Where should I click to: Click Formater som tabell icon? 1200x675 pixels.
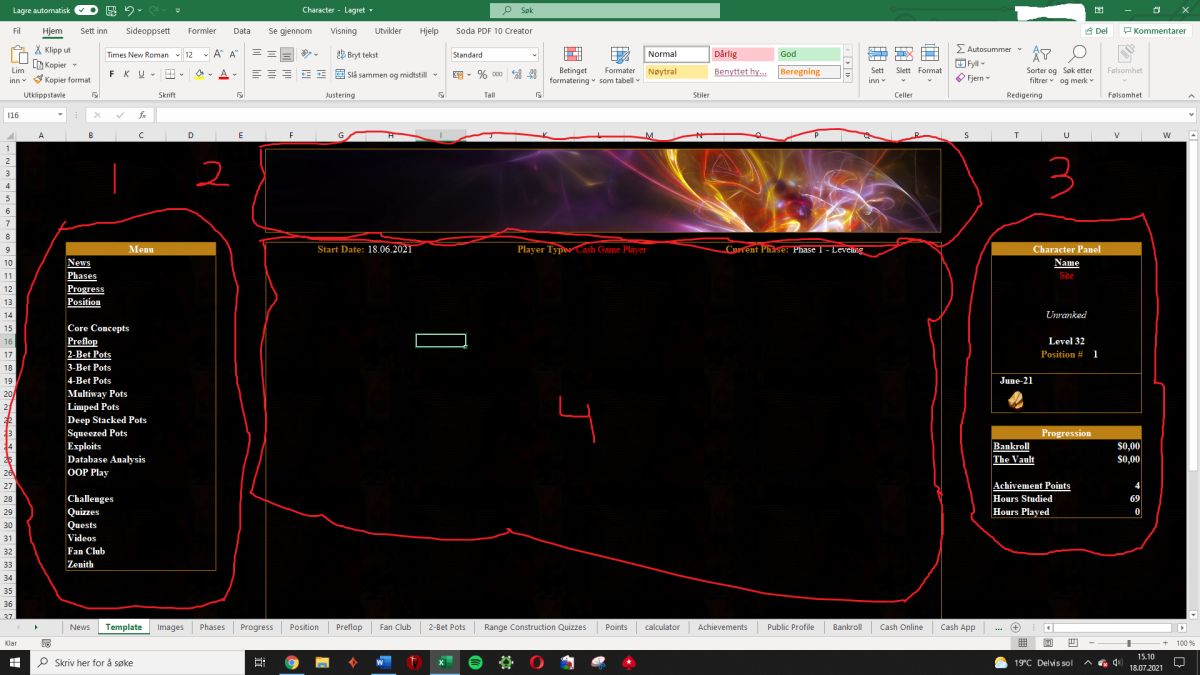619,55
